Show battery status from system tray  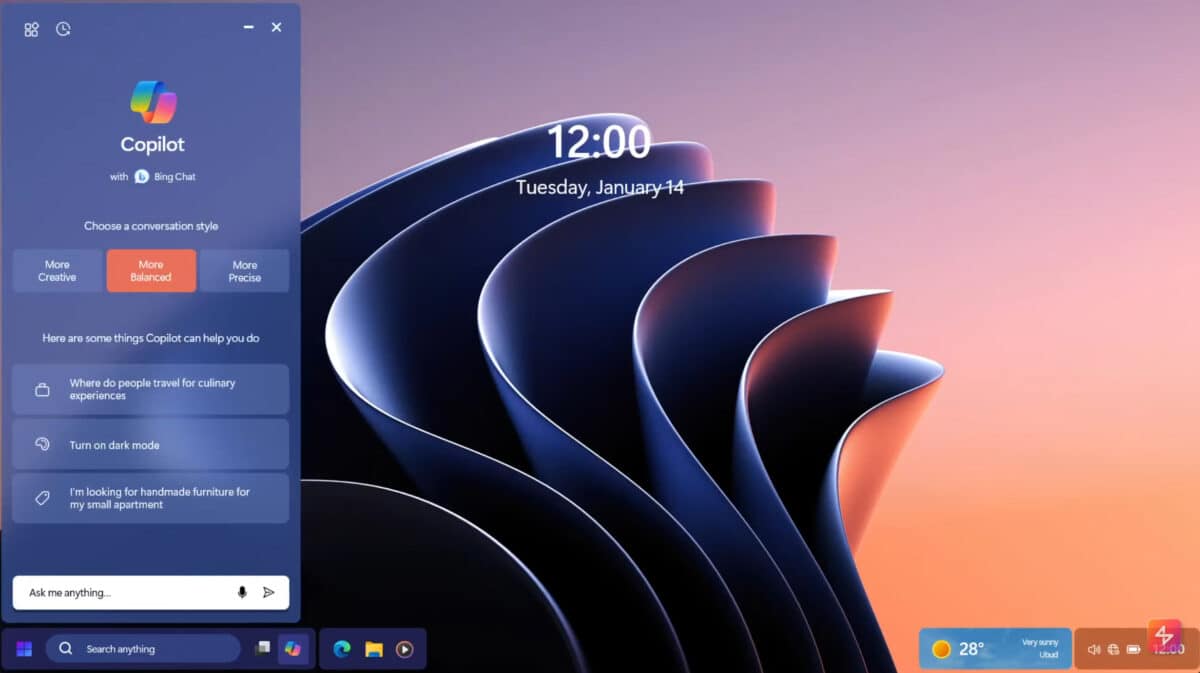[x=1135, y=648]
